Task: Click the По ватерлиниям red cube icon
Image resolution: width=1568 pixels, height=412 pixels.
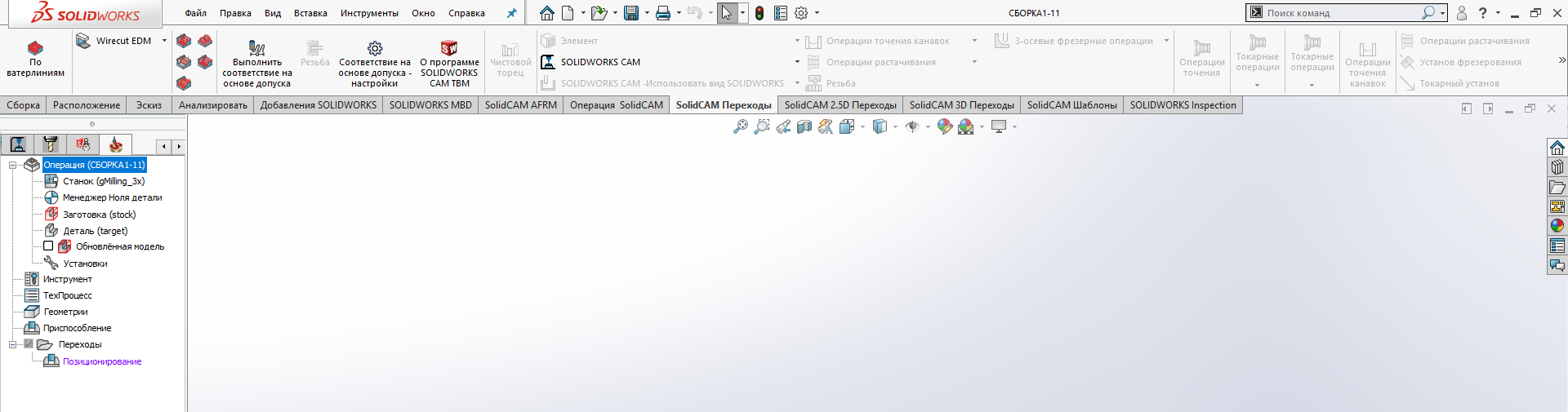Action: click(35, 48)
